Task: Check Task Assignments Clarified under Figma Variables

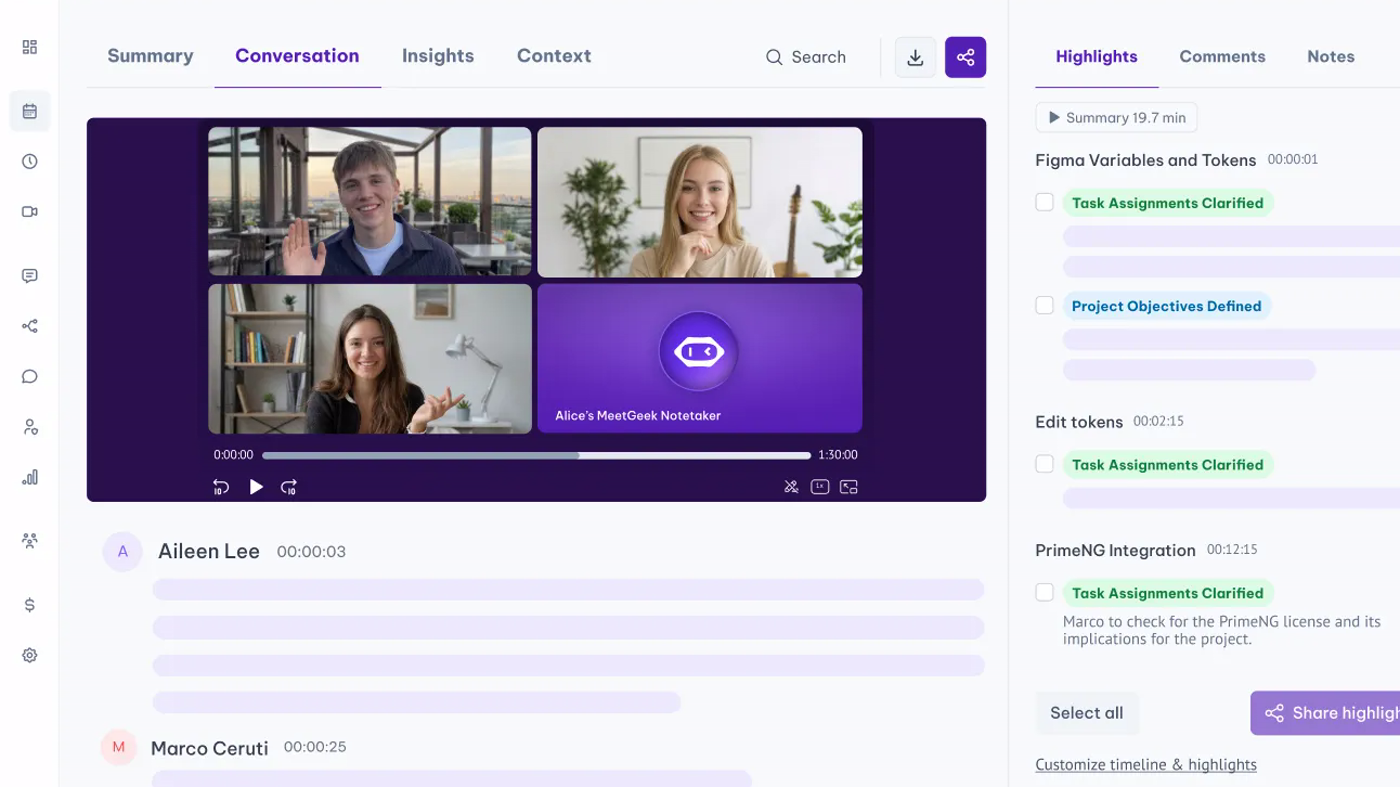Action: point(1045,202)
